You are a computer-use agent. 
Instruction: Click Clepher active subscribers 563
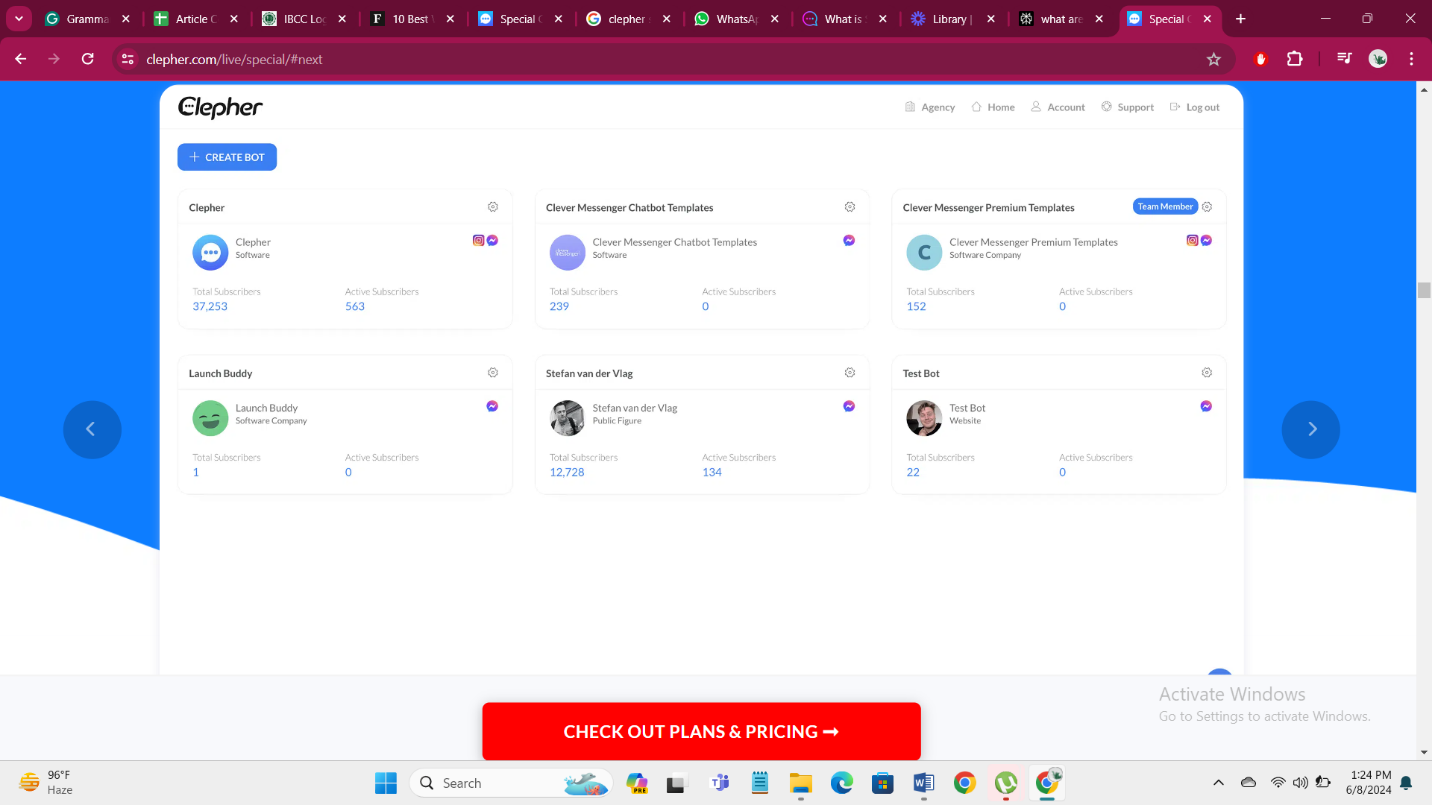pos(355,307)
